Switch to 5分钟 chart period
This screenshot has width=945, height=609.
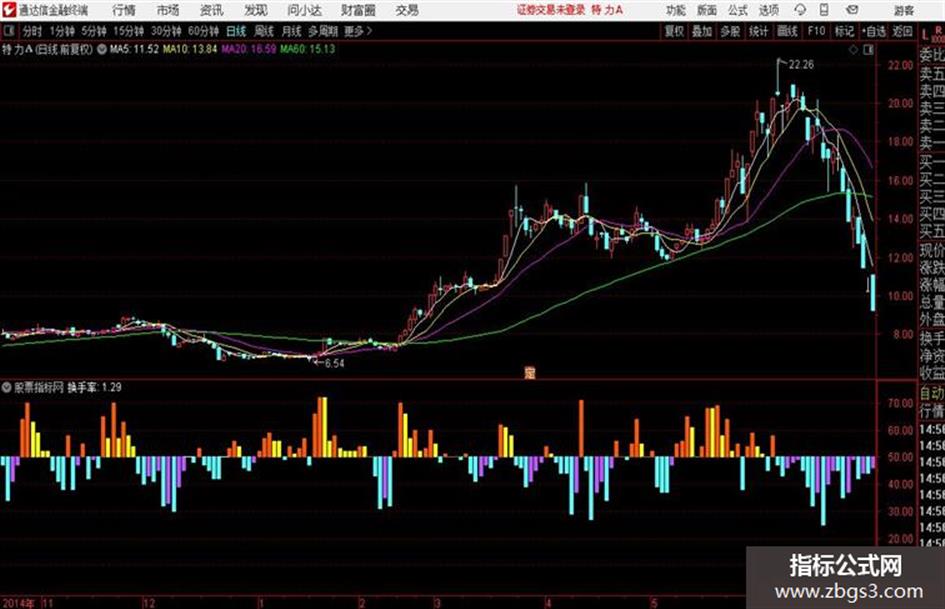pos(93,31)
